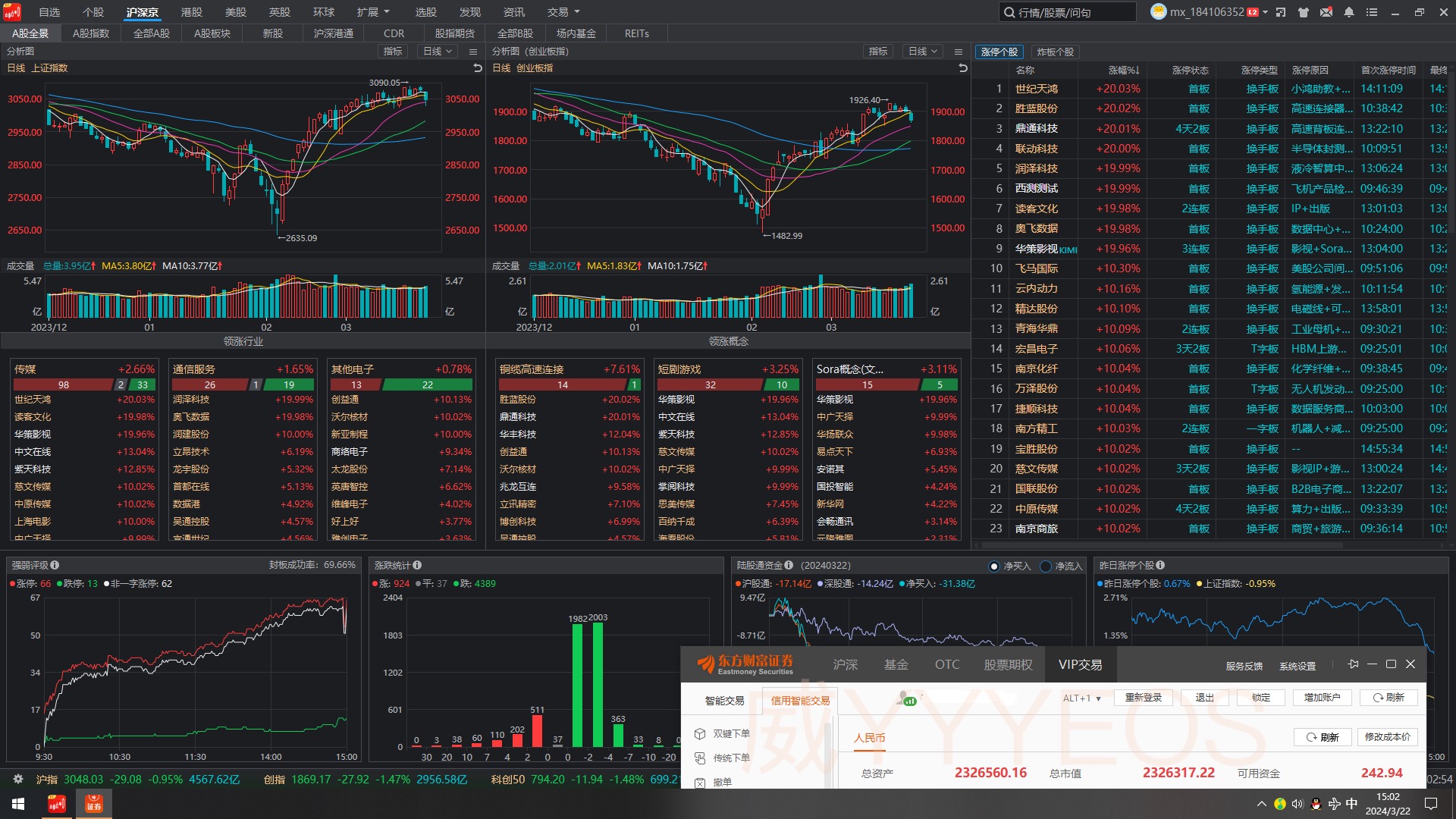
Task: Switch to the 沪深港通 tab
Action: tap(333, 33)
